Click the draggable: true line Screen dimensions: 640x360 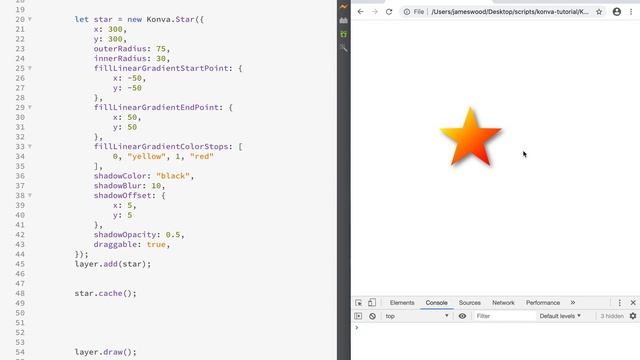(x=131, y=244)
